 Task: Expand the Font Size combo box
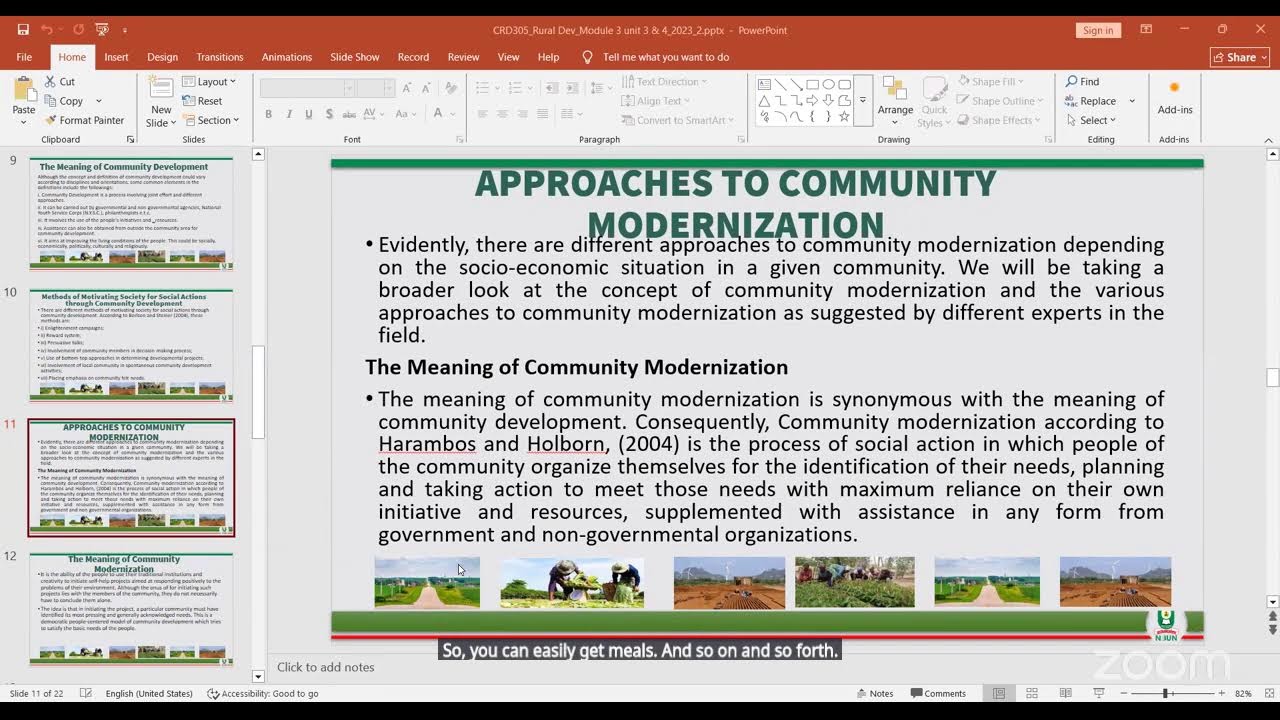(390, 88)
